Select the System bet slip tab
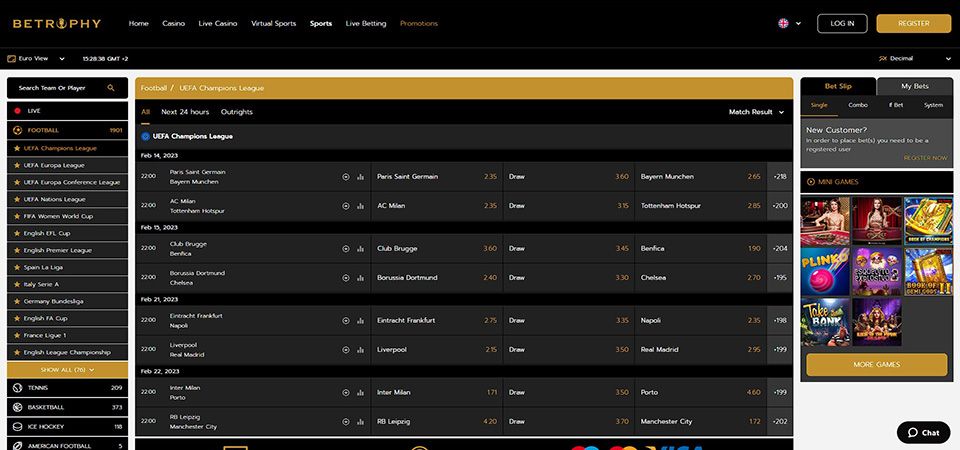This screenshot has width=960, height=450. 933,105
